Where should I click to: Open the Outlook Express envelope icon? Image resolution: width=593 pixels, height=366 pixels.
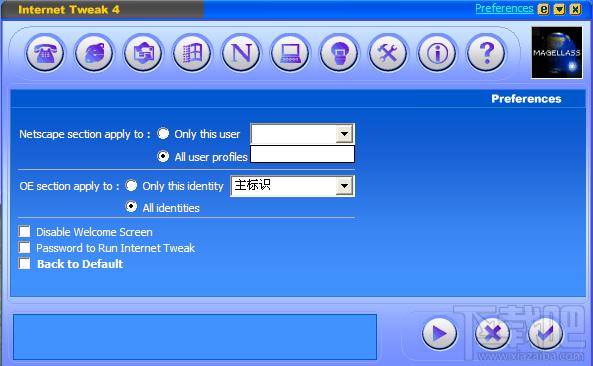click(x=143, y=53)
